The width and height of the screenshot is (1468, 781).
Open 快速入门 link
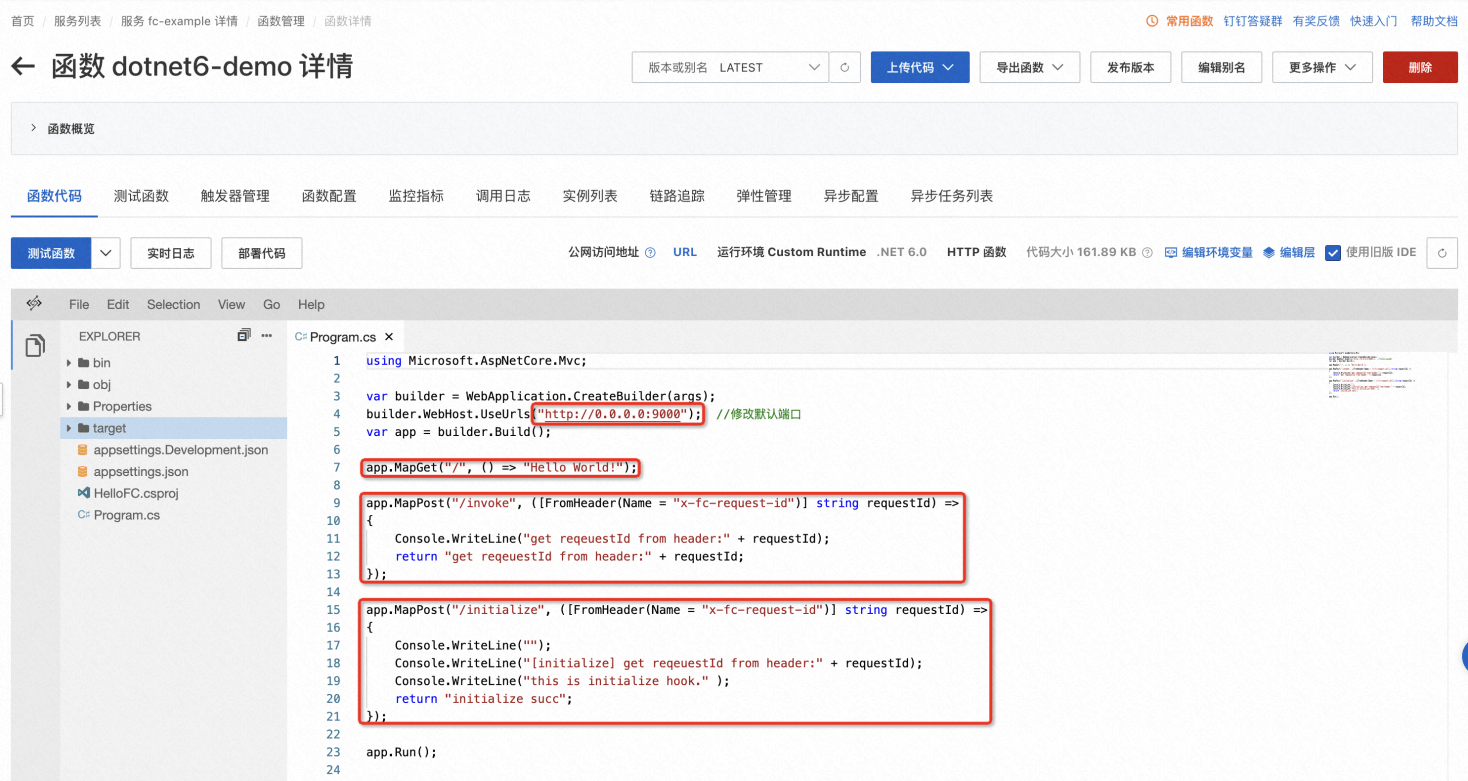[x=1374, y=21]
